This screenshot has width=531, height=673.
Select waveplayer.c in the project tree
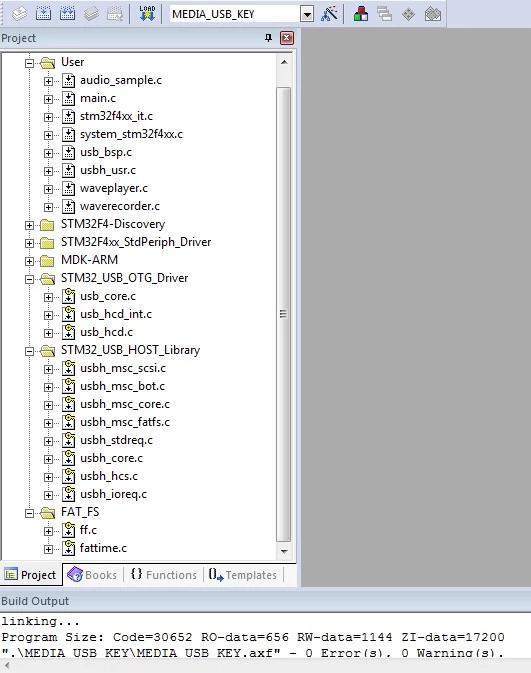[x=114, y=188]
